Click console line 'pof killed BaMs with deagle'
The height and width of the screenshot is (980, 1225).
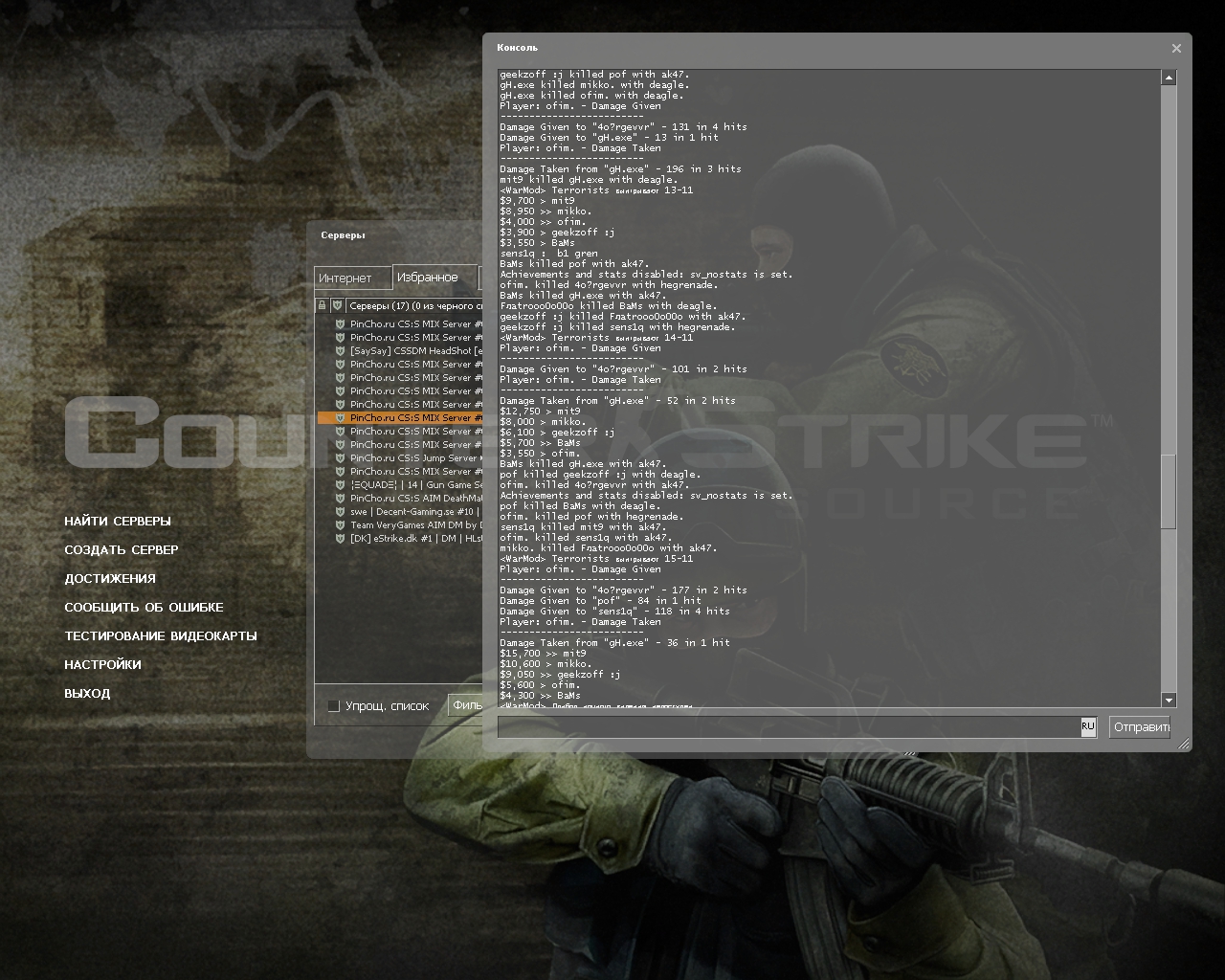[580, 506]
